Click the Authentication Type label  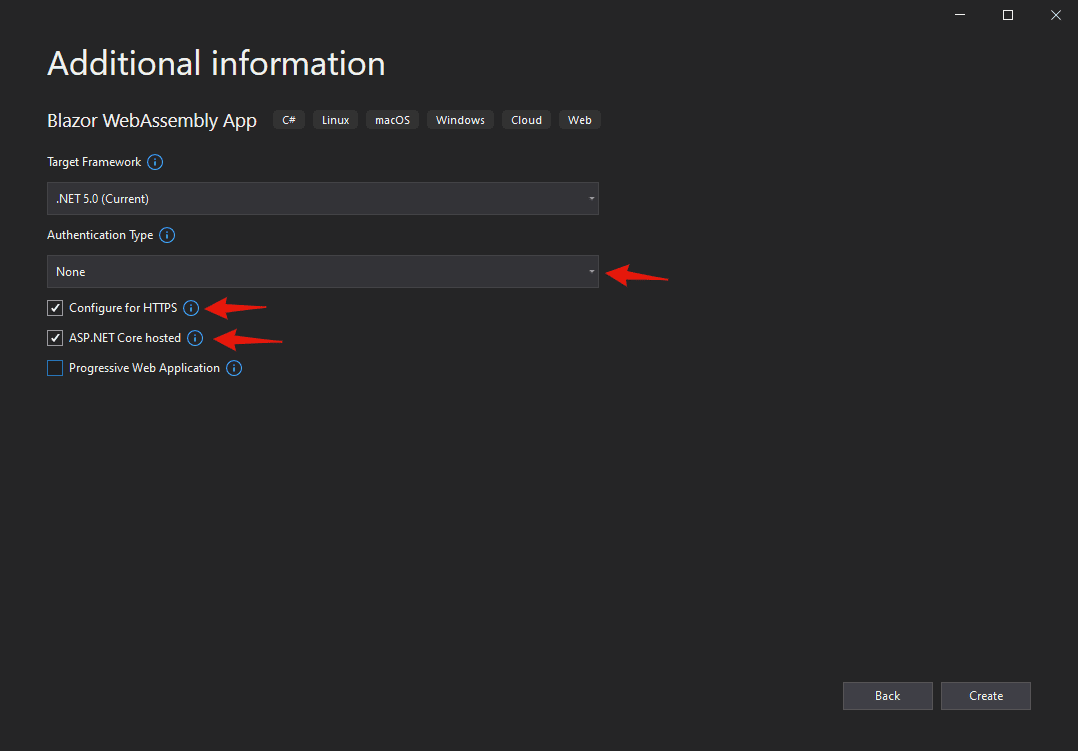point(100,235)
